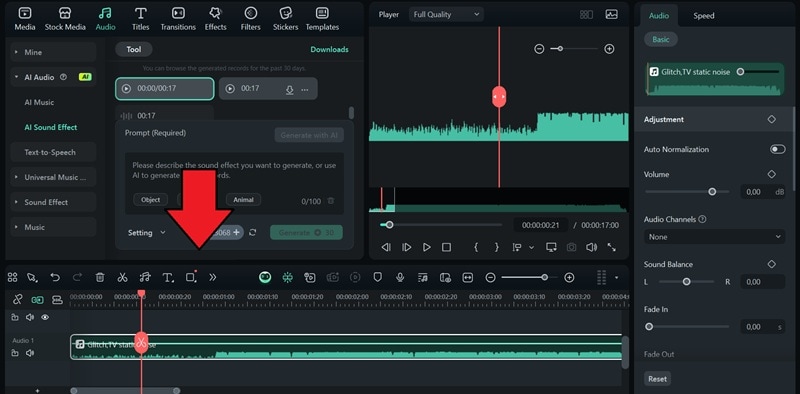The width and height of the screenshot is (800, 394).
Task: Click the Object prompt tag
Action: (x=151, y=200)
